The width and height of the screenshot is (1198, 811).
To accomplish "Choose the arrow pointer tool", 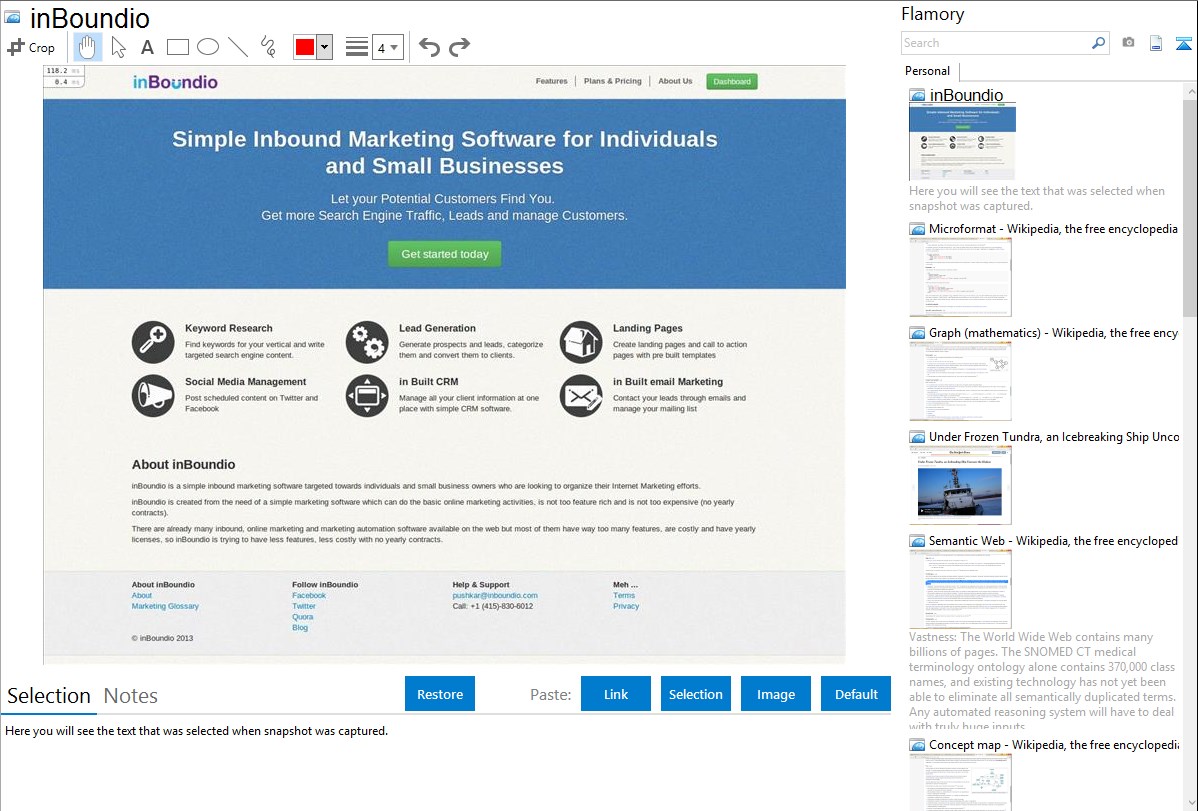I will [118, 47].
